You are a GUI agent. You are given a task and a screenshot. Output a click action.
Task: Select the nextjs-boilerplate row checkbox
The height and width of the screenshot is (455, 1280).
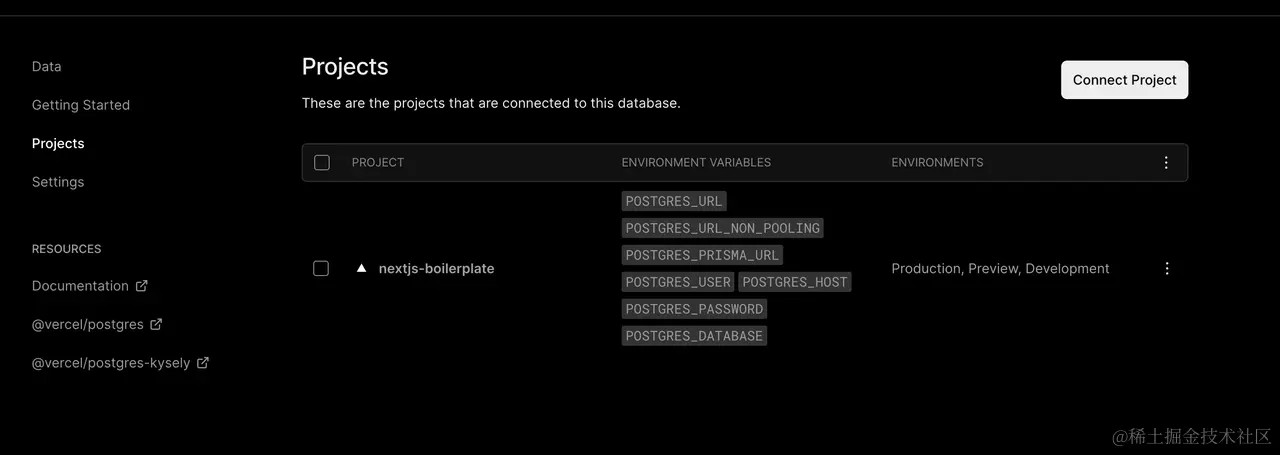(321, 268)
